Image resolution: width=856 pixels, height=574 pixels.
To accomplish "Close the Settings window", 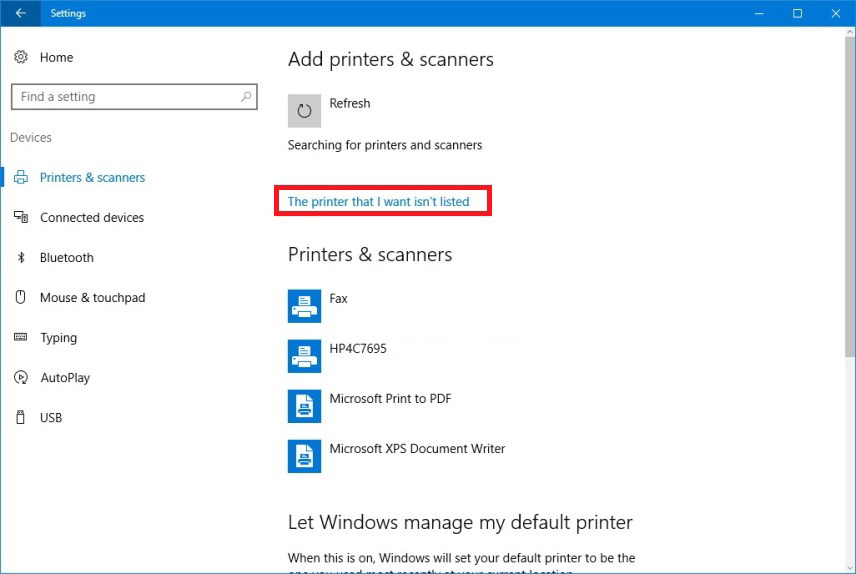I will click(836, 13).
